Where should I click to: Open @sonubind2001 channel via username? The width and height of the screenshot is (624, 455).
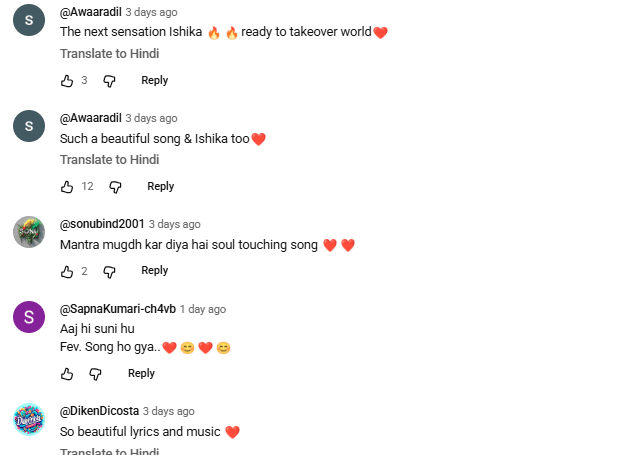pos(102,224)
